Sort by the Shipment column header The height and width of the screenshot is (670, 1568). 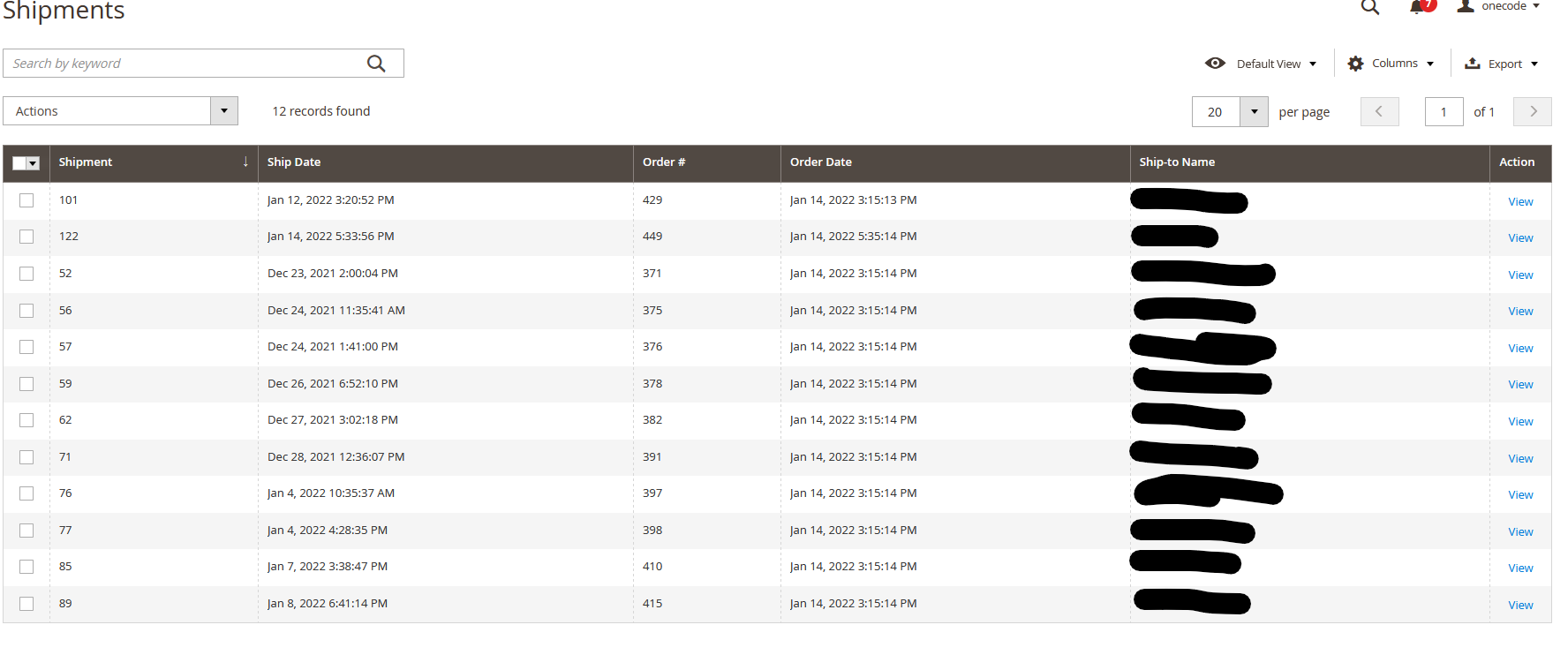[154, 162]
